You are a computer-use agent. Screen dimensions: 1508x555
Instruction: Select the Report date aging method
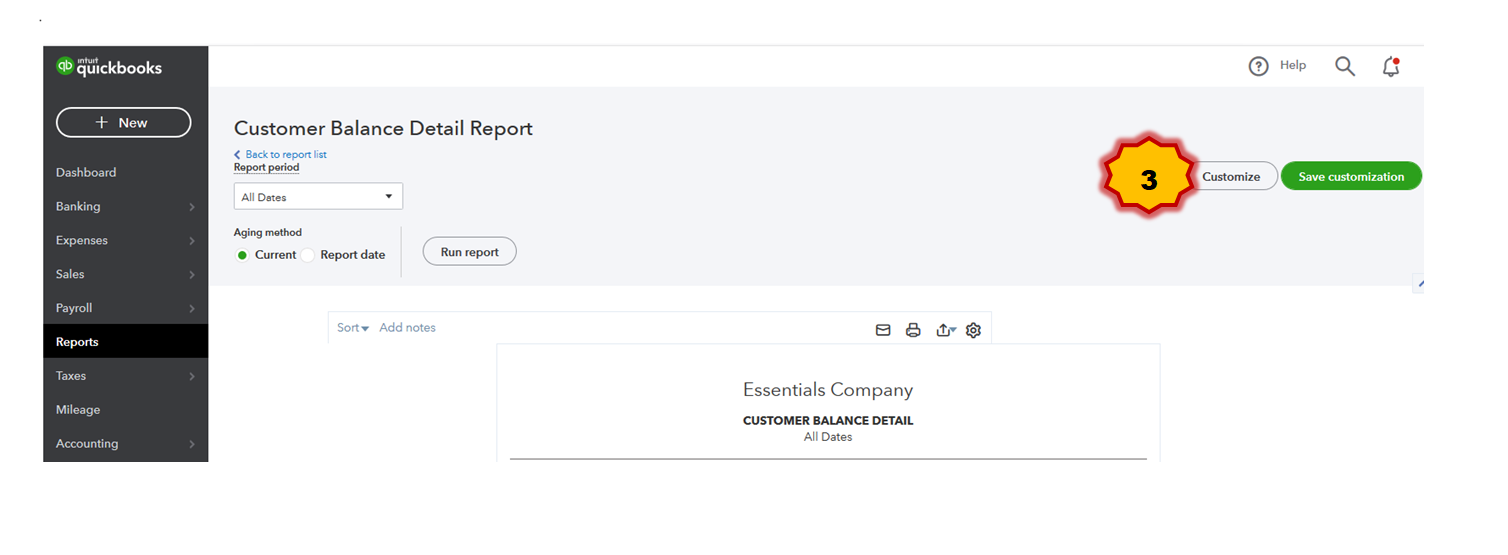[308, 255]
